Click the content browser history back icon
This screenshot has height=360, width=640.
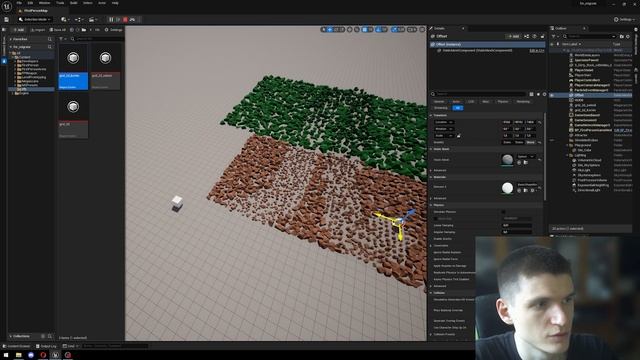[72, 30]
